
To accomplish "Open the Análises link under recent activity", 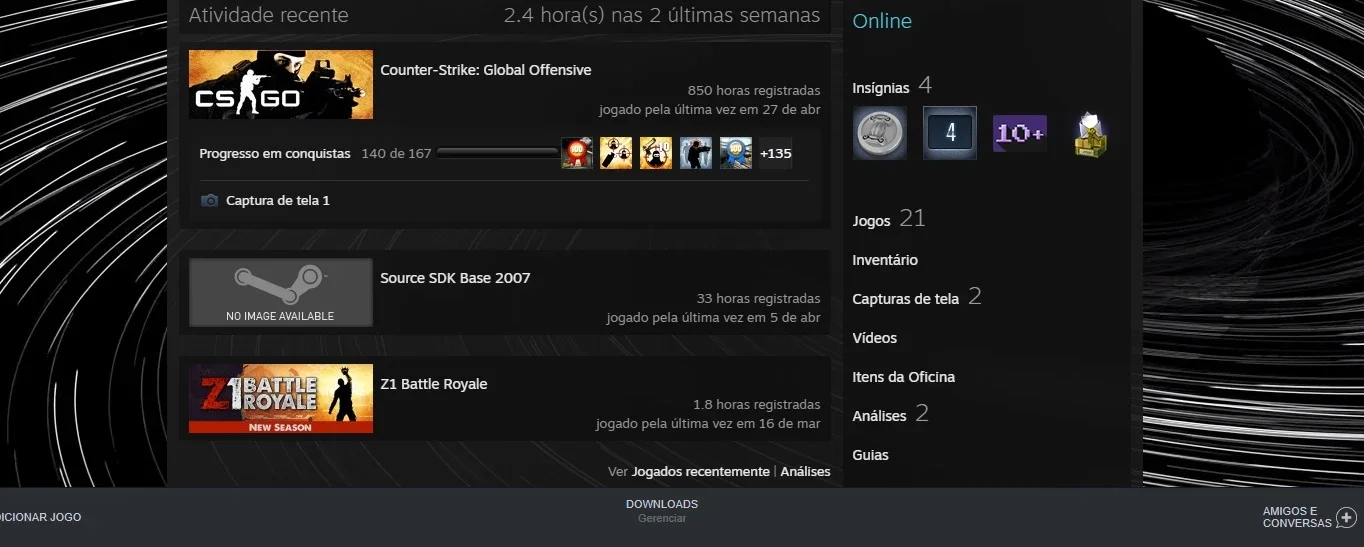I will pos(805,471).
